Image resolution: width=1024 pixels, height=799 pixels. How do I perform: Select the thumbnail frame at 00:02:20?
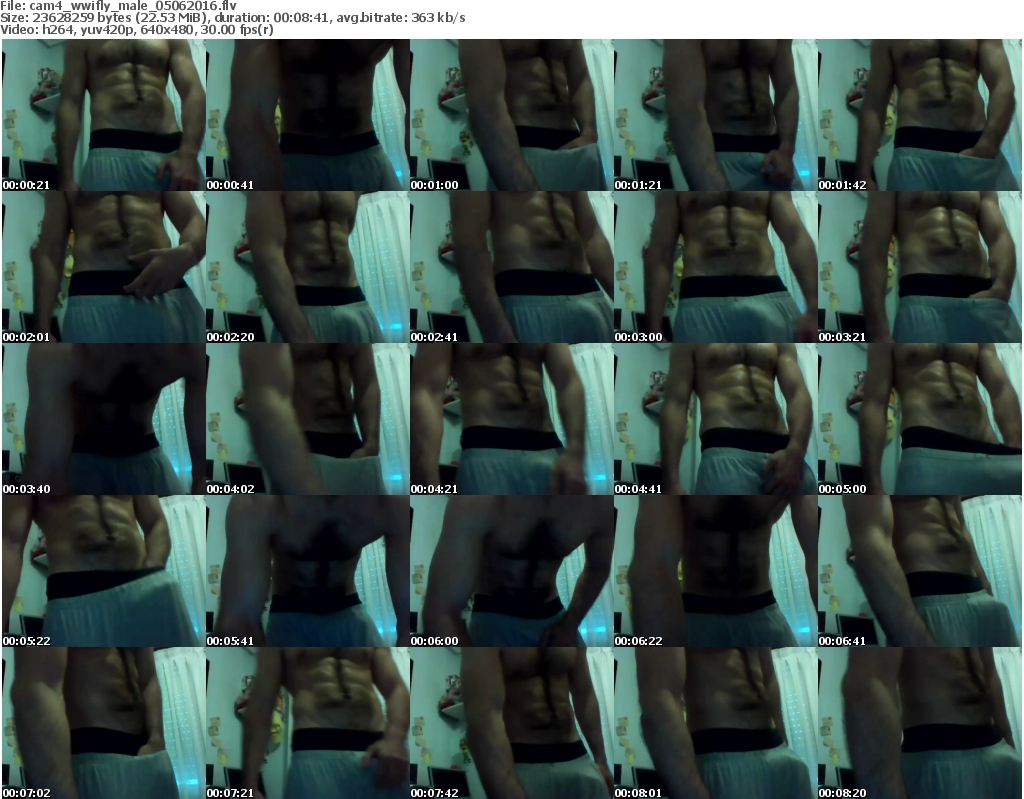[x=308, y=267]
